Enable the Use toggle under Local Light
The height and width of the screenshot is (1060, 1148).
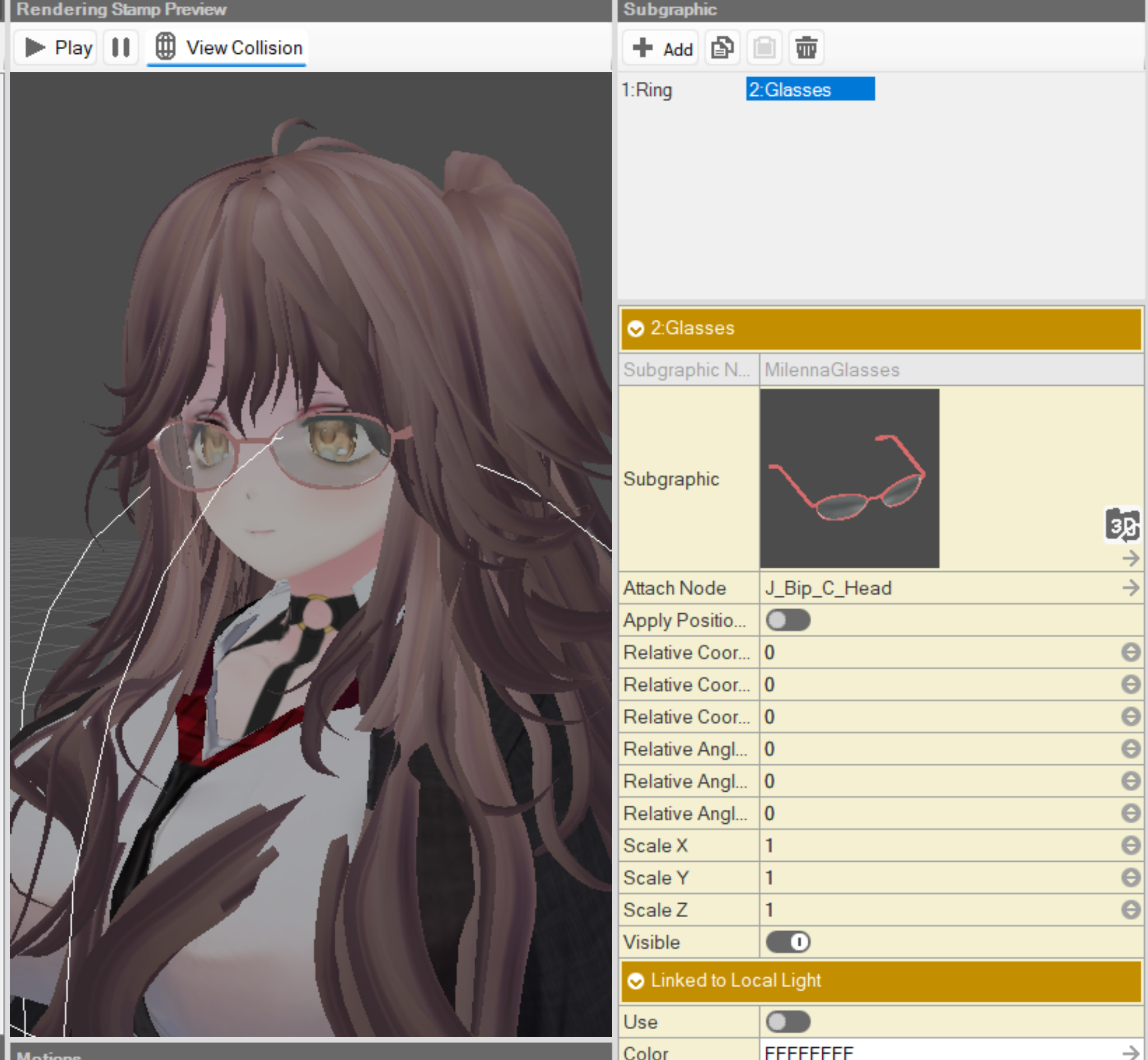point(788,1021)
